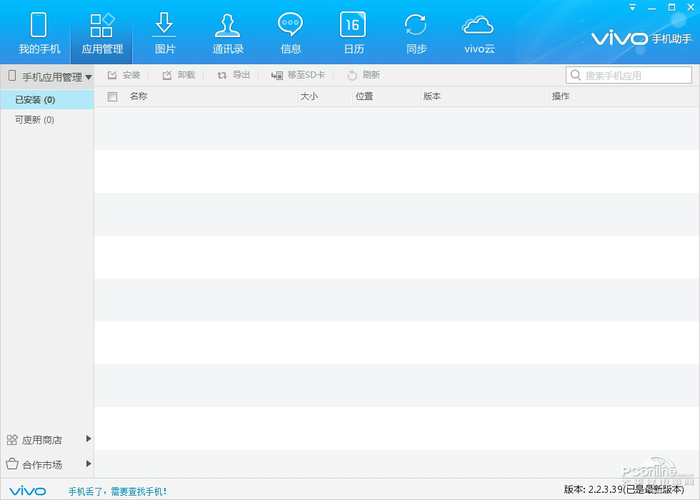This screenshot has height=500, width=700.
Task: Open the 通讯录 contacts section
Action: (x=228, y=33)
